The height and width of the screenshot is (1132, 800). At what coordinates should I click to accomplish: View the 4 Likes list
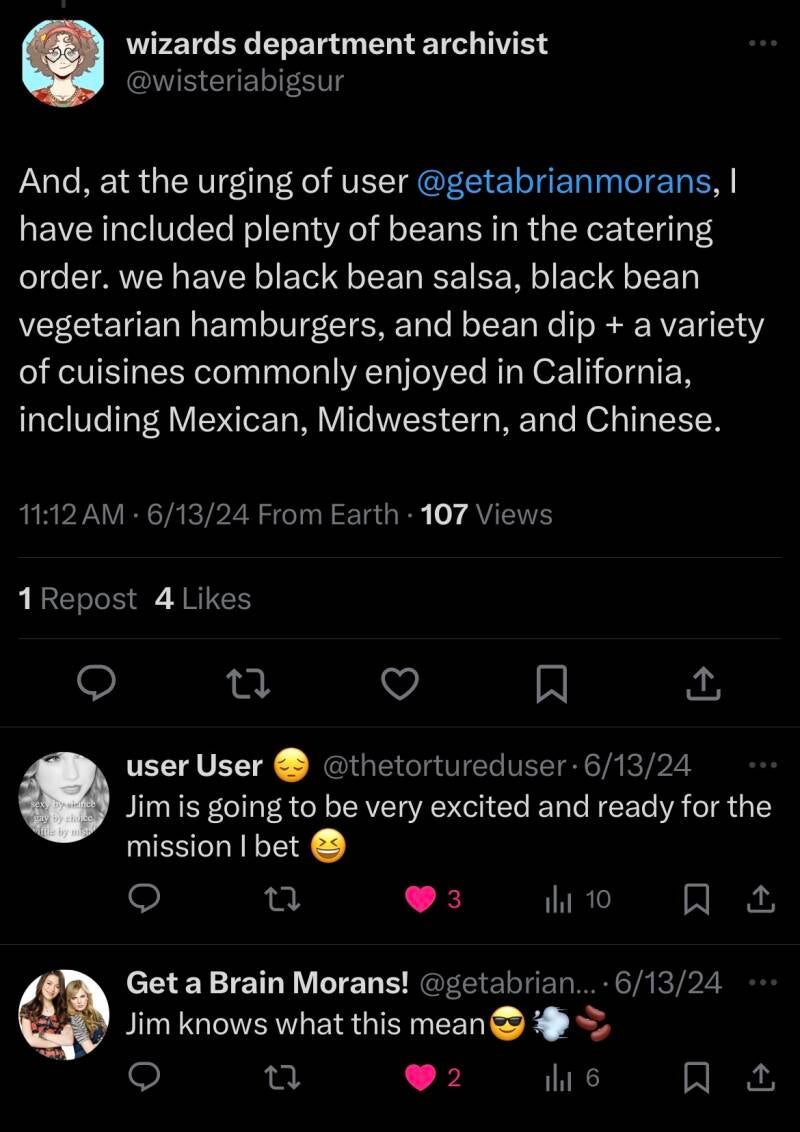pyautogui.click(x=203, y=599)
